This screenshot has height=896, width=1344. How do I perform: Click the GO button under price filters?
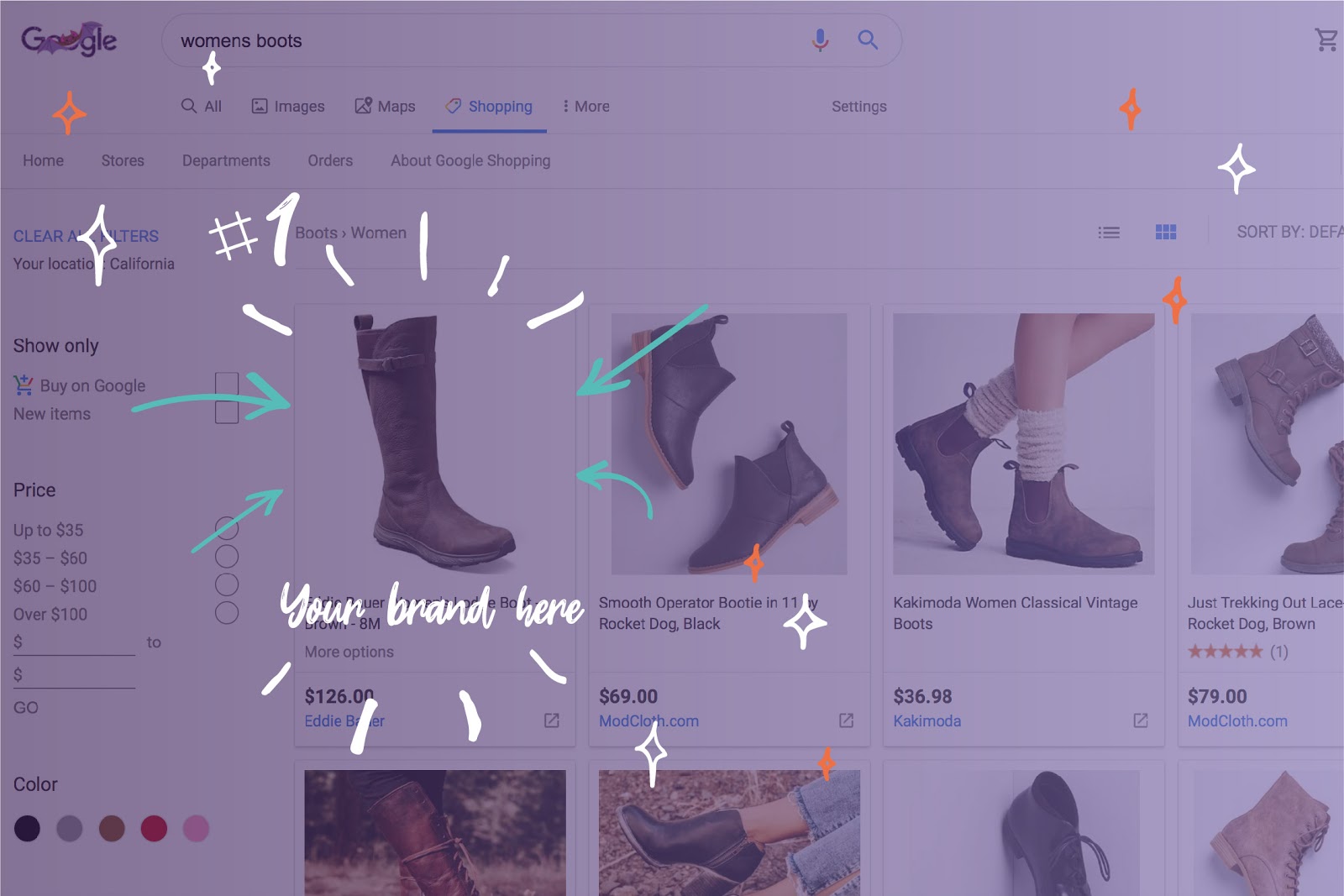pos(26,707)
